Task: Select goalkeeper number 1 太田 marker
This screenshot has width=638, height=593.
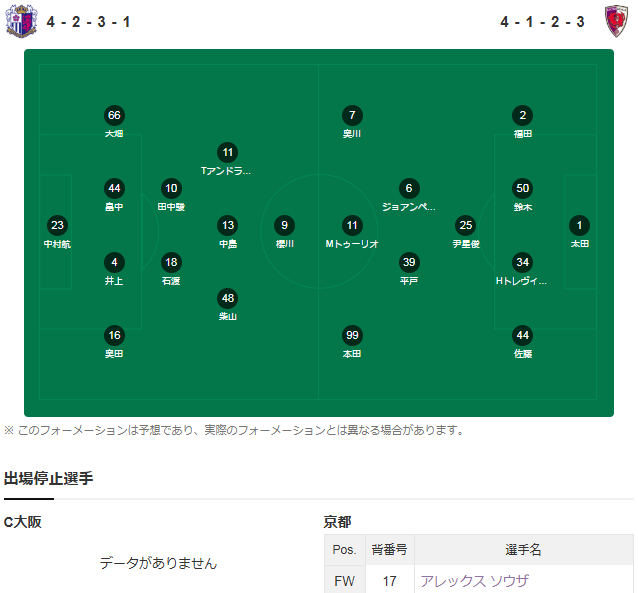Action: tap(580, 225)
